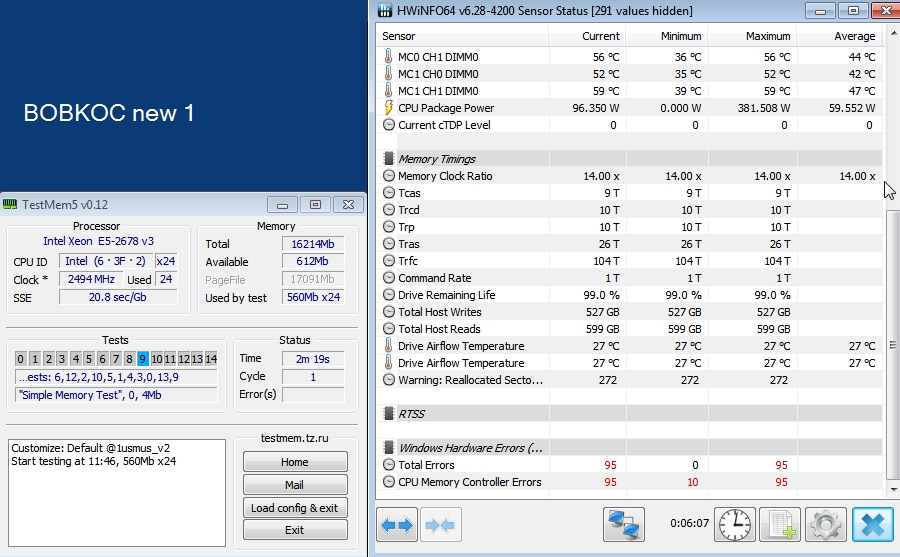Click the Exit button in TestMem5
The height and width of the screenshot is (557, 900).
295,530
